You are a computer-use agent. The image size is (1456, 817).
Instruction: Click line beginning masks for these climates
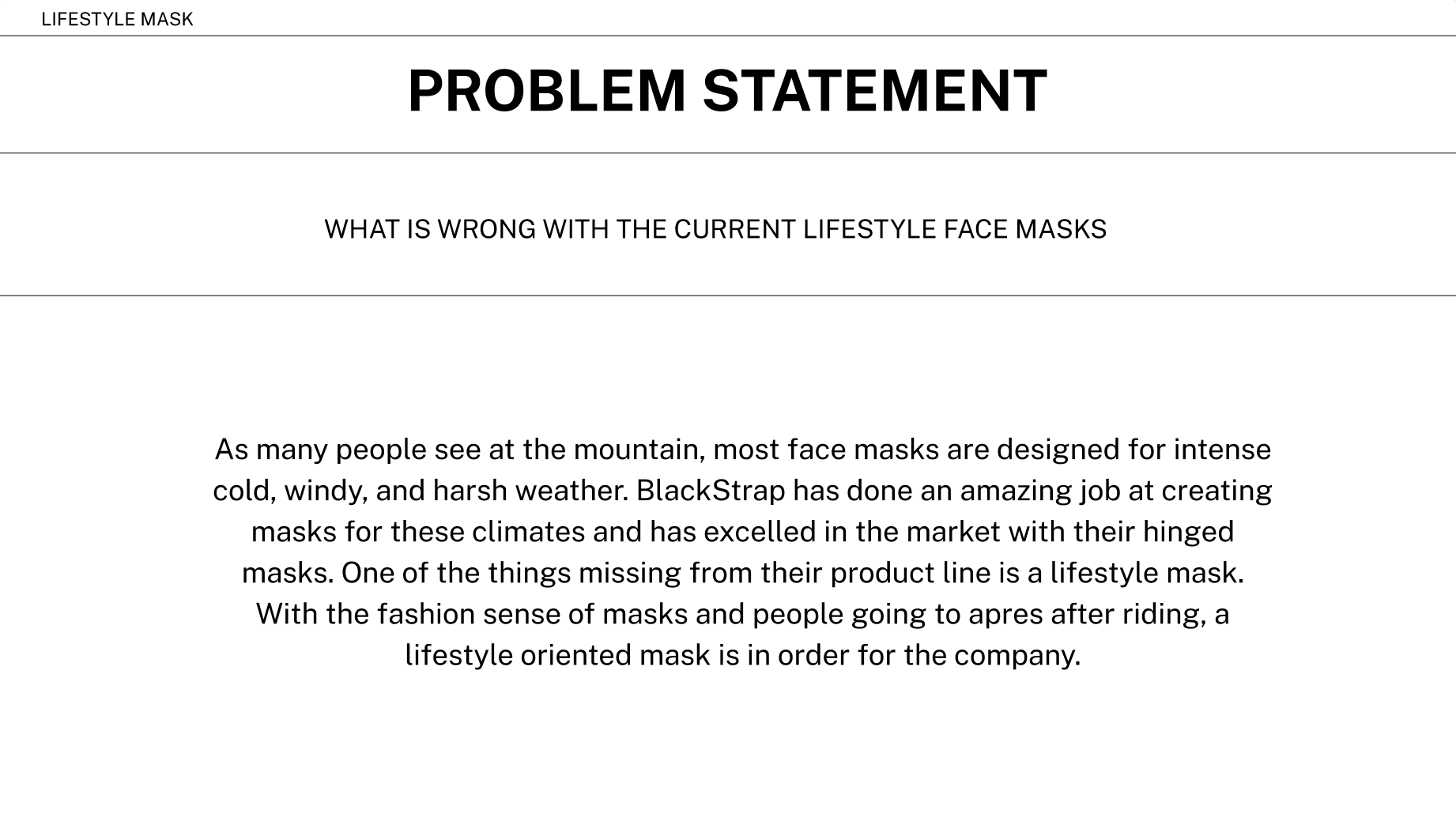pyautogui.click(x=742, y=532)
